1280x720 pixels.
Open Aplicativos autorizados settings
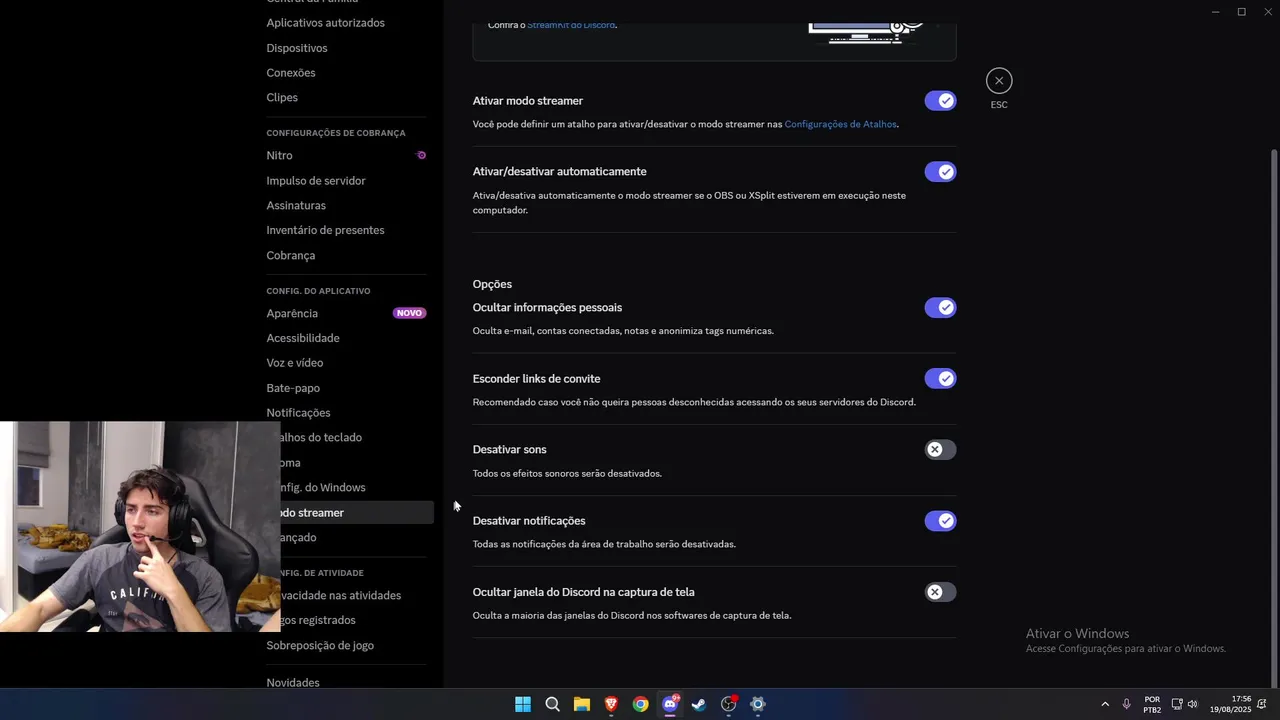325,23
